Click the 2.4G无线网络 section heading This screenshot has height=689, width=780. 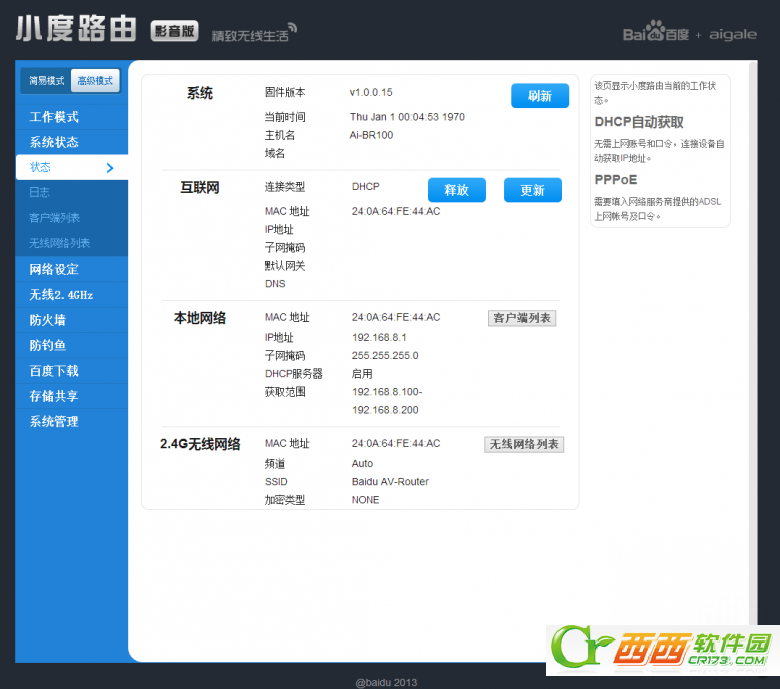point(200,444)
